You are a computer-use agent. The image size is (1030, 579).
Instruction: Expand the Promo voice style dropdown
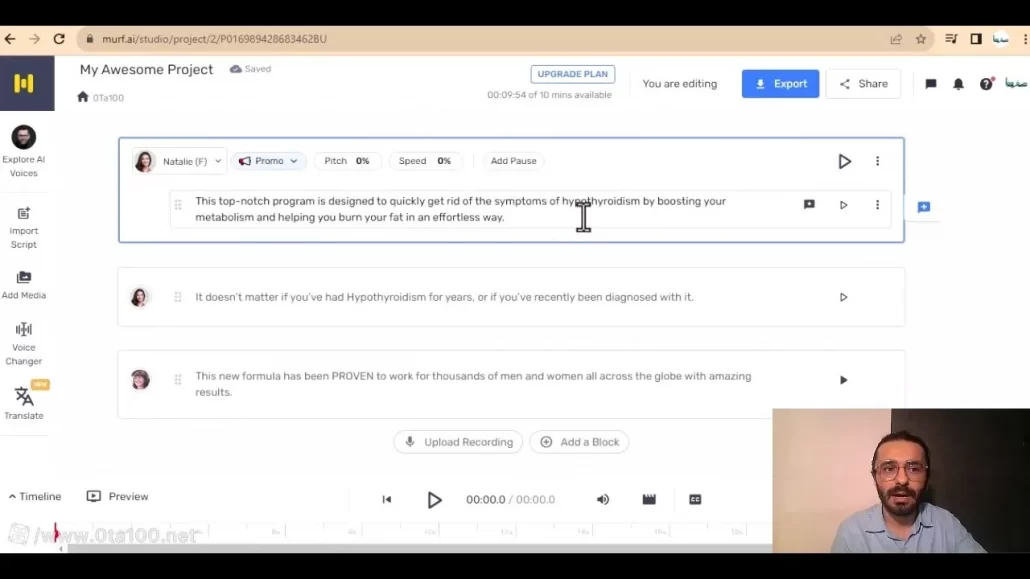click(269, 161)
